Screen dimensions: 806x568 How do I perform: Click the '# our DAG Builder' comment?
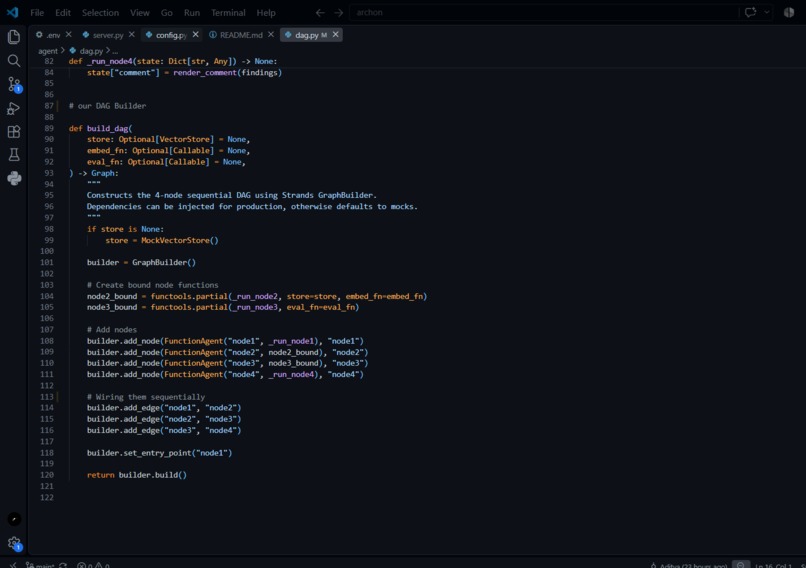[x=107, y=106]
